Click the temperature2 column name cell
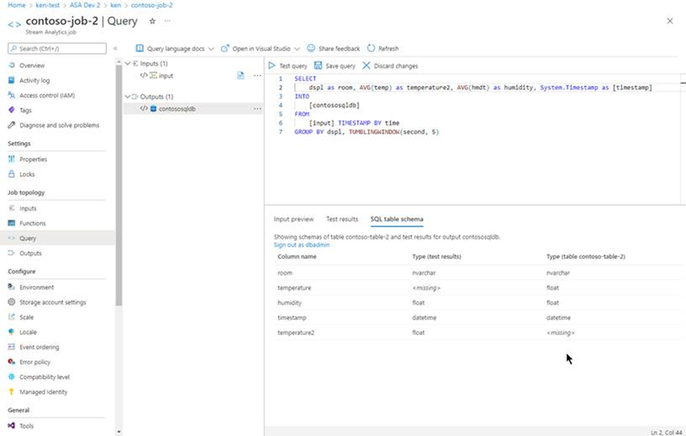Screen dimensions: 686x436 coord(296,332)
